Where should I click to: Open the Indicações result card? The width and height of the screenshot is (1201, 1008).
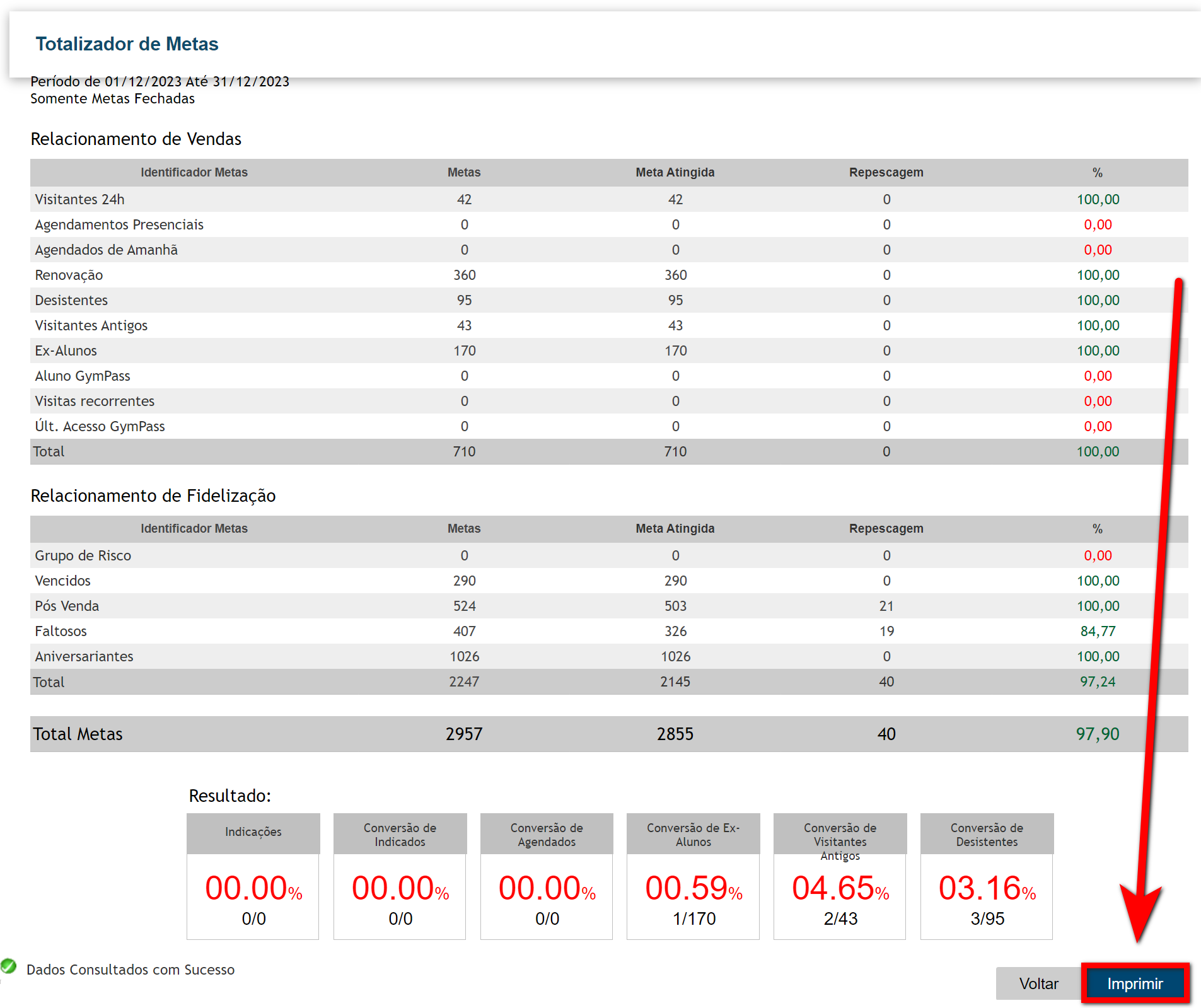click(x=253, y=876)
